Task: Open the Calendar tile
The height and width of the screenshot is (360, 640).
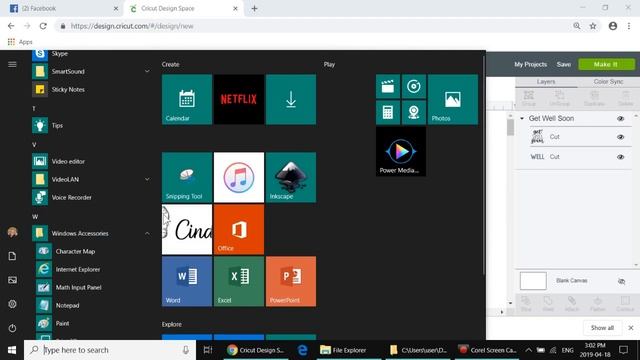Action: (187, 99)
